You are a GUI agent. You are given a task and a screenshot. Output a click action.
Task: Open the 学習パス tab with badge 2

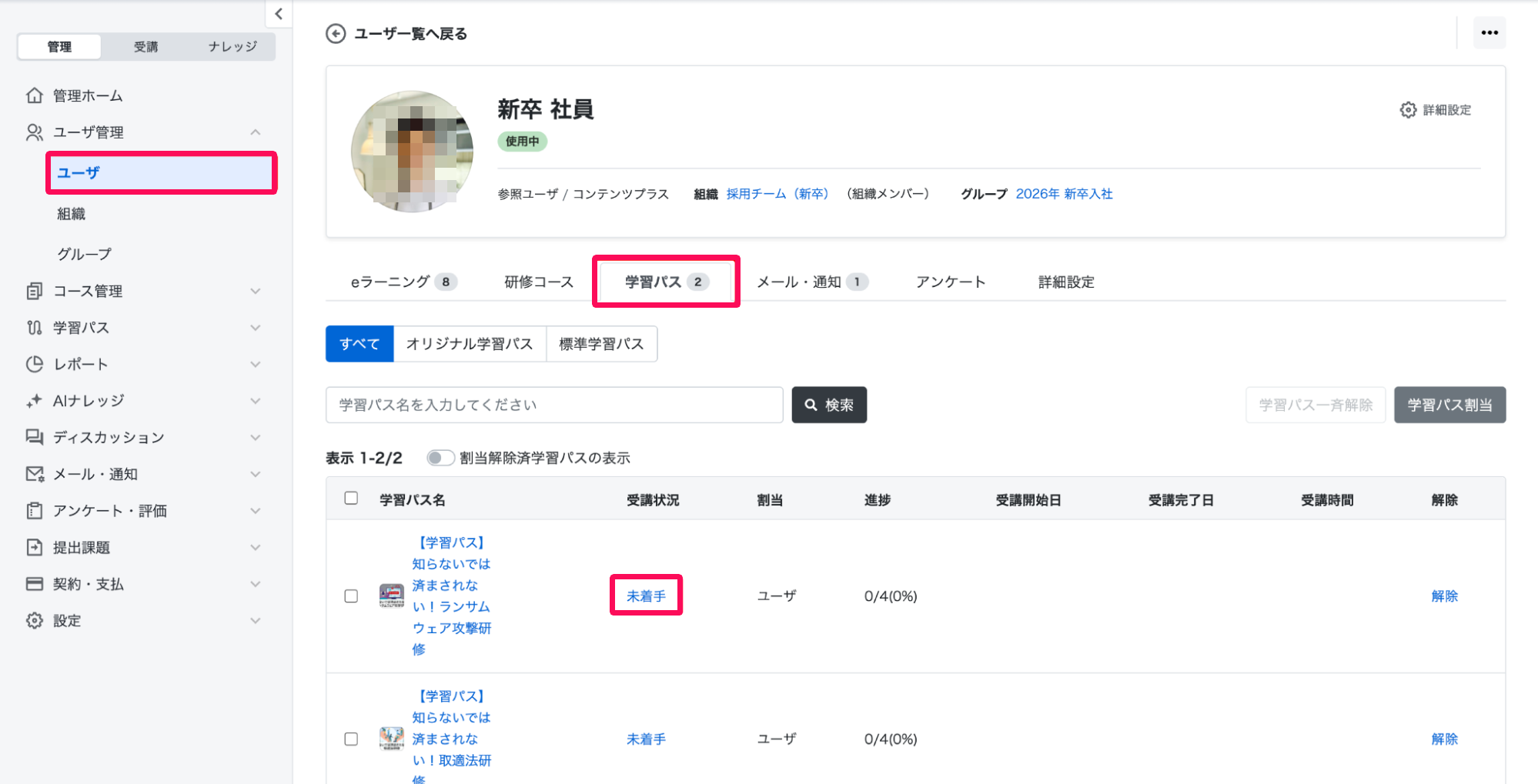tap(666, 282)
